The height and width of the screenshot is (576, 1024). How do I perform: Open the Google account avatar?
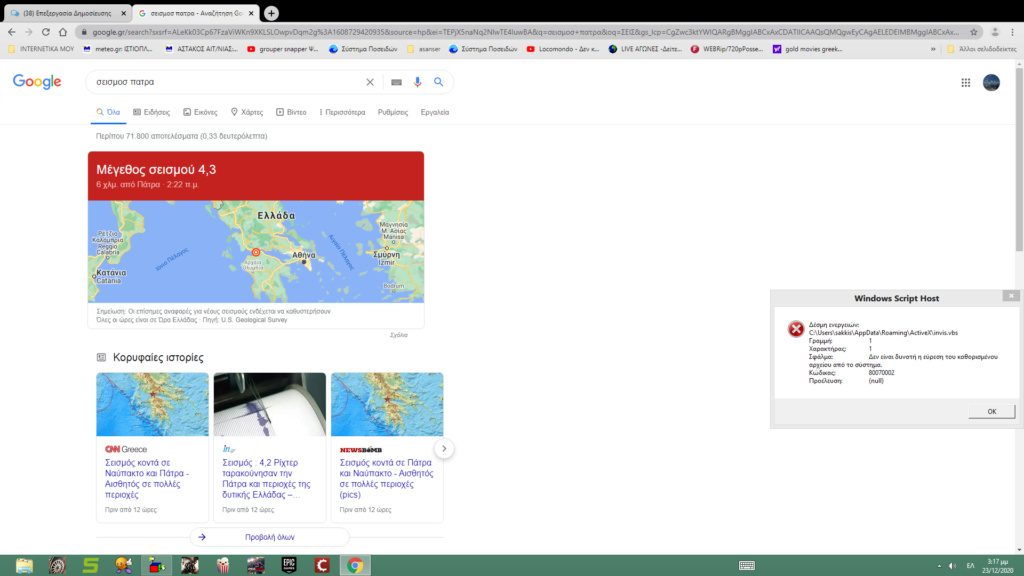pyautogui.click(x=991, y=82)
